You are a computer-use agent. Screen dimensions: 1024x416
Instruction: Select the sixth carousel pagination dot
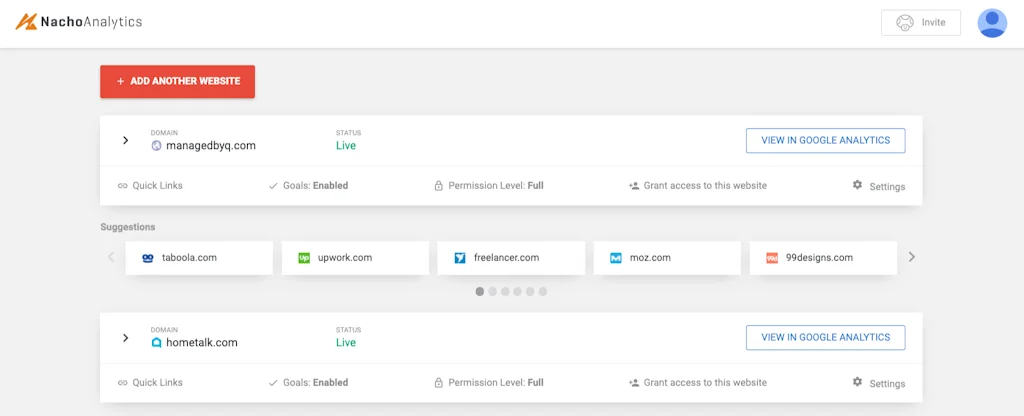pyautogui.click(x=543, y=292)
